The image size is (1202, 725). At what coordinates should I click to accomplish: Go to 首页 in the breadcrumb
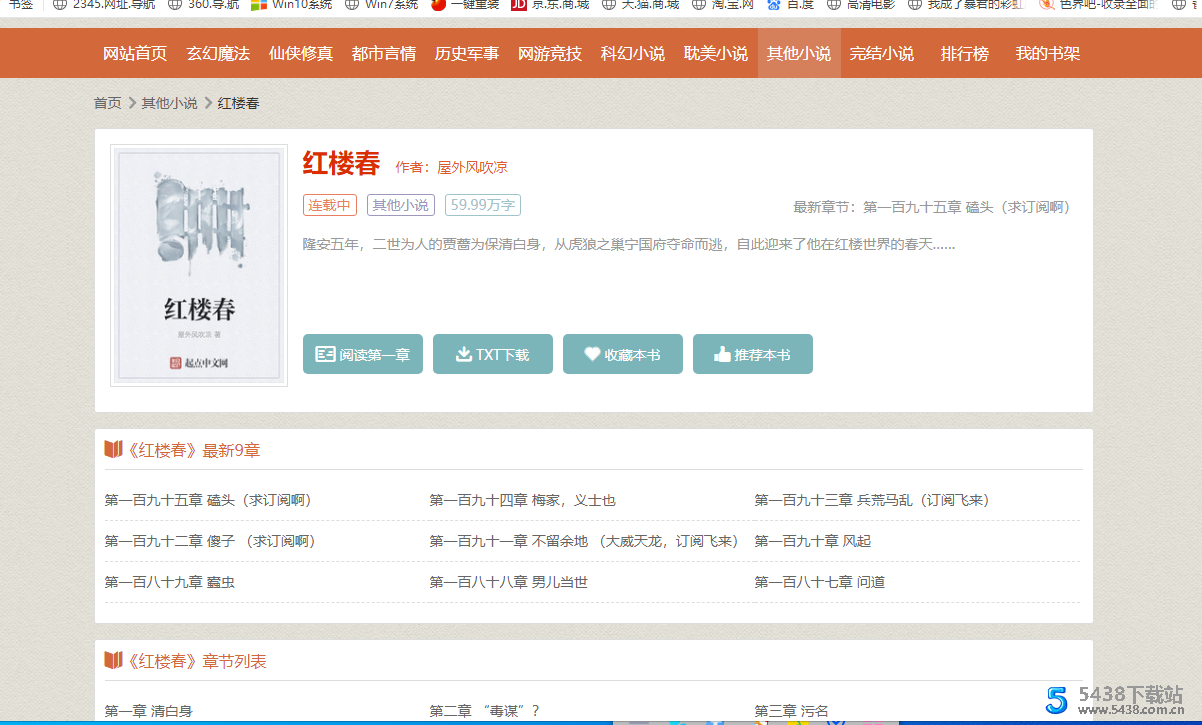[107, 103]
